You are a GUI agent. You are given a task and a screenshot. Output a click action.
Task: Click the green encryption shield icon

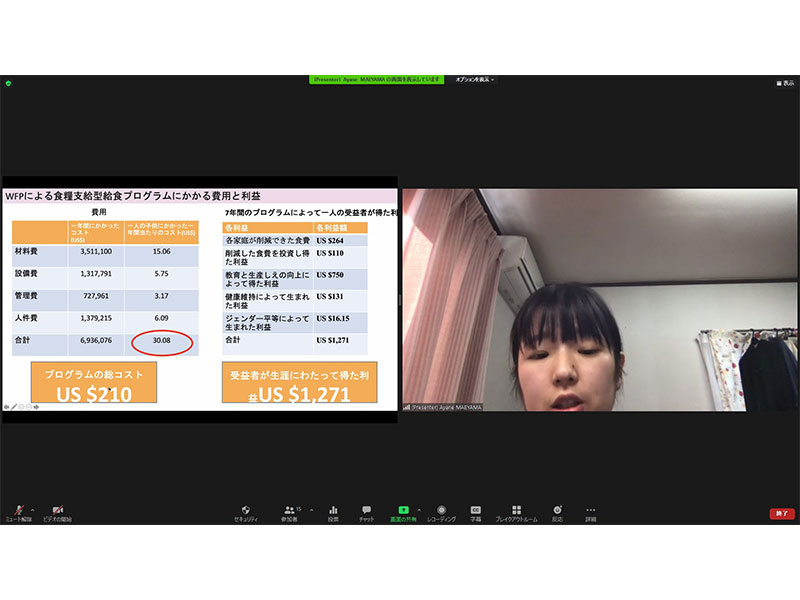coord(7,82)
